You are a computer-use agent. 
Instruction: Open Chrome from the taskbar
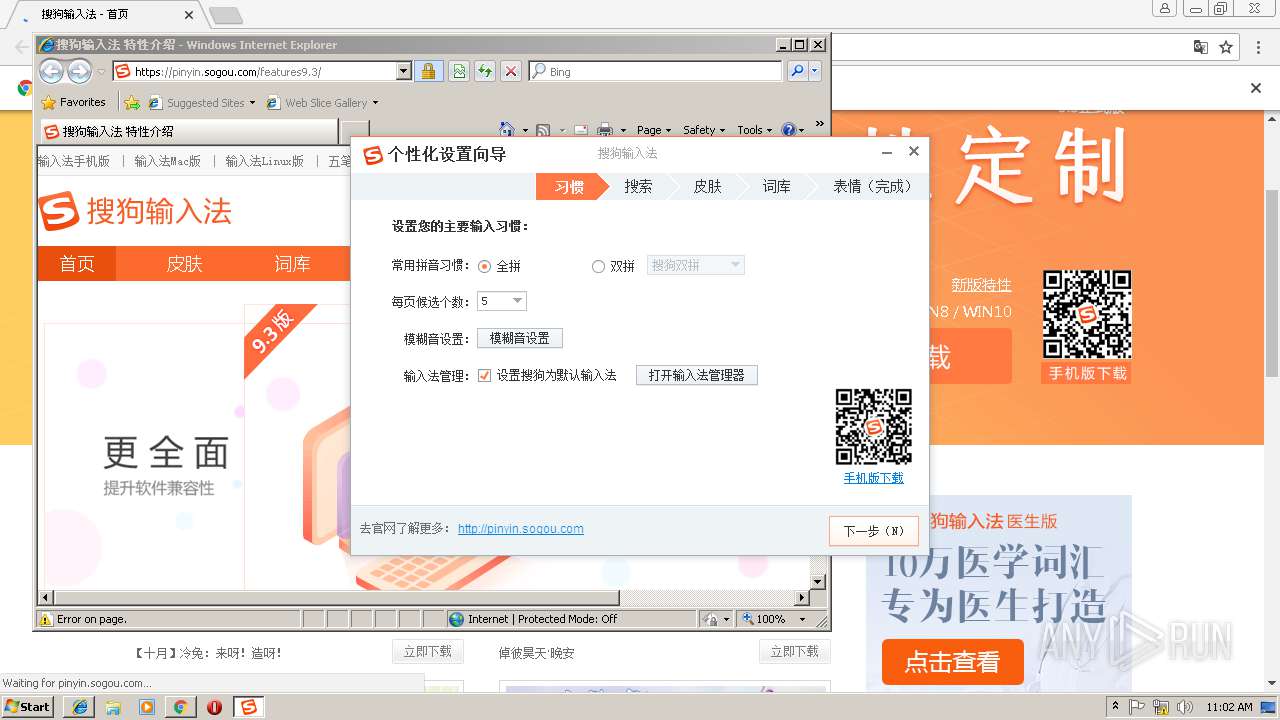pyautogui.click(x=180, y=707)
